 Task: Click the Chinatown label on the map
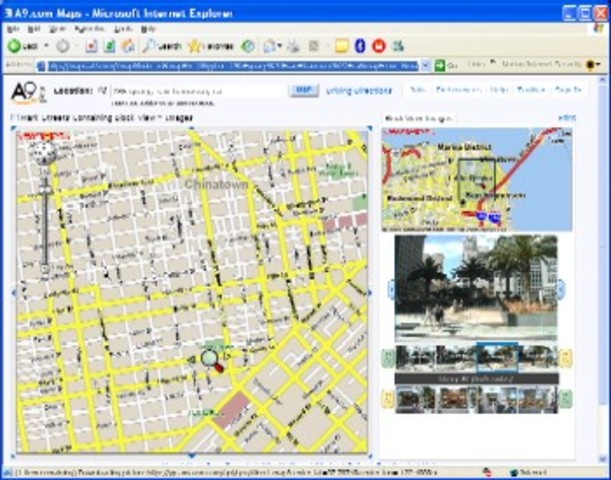[216, 184]
